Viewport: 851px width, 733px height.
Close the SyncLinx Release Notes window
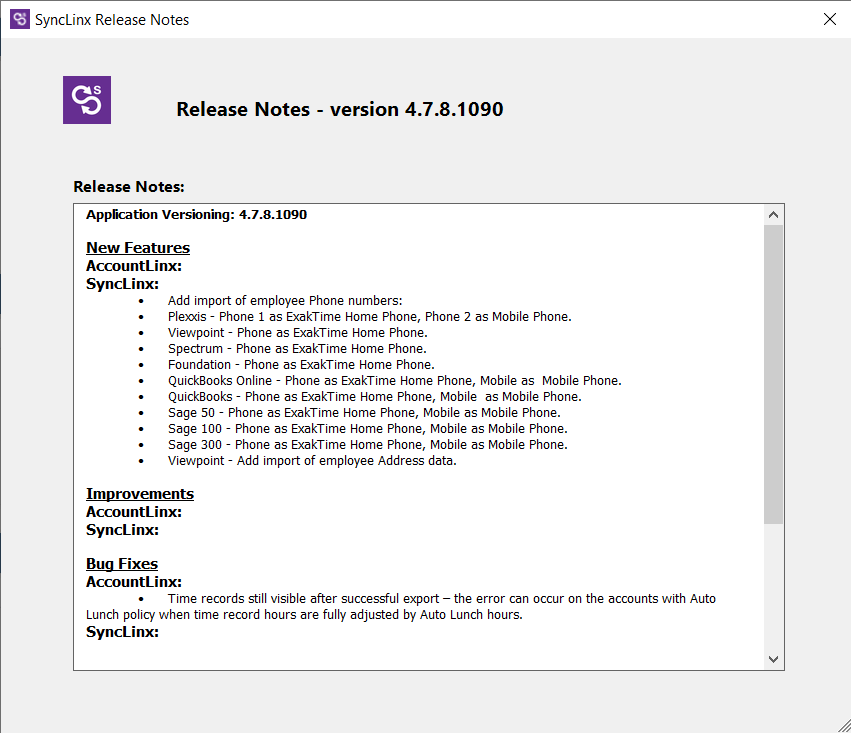coord(829,20)
